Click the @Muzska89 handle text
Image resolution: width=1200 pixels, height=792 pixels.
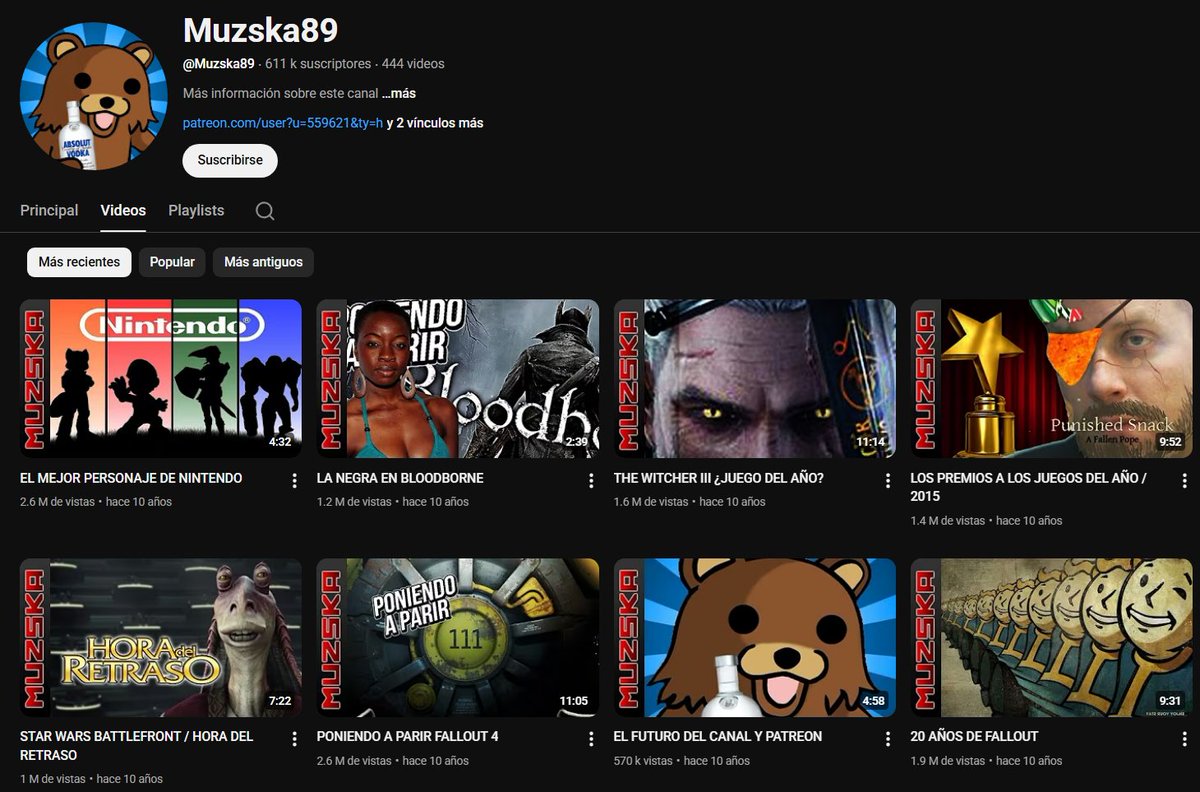(219, 64)
